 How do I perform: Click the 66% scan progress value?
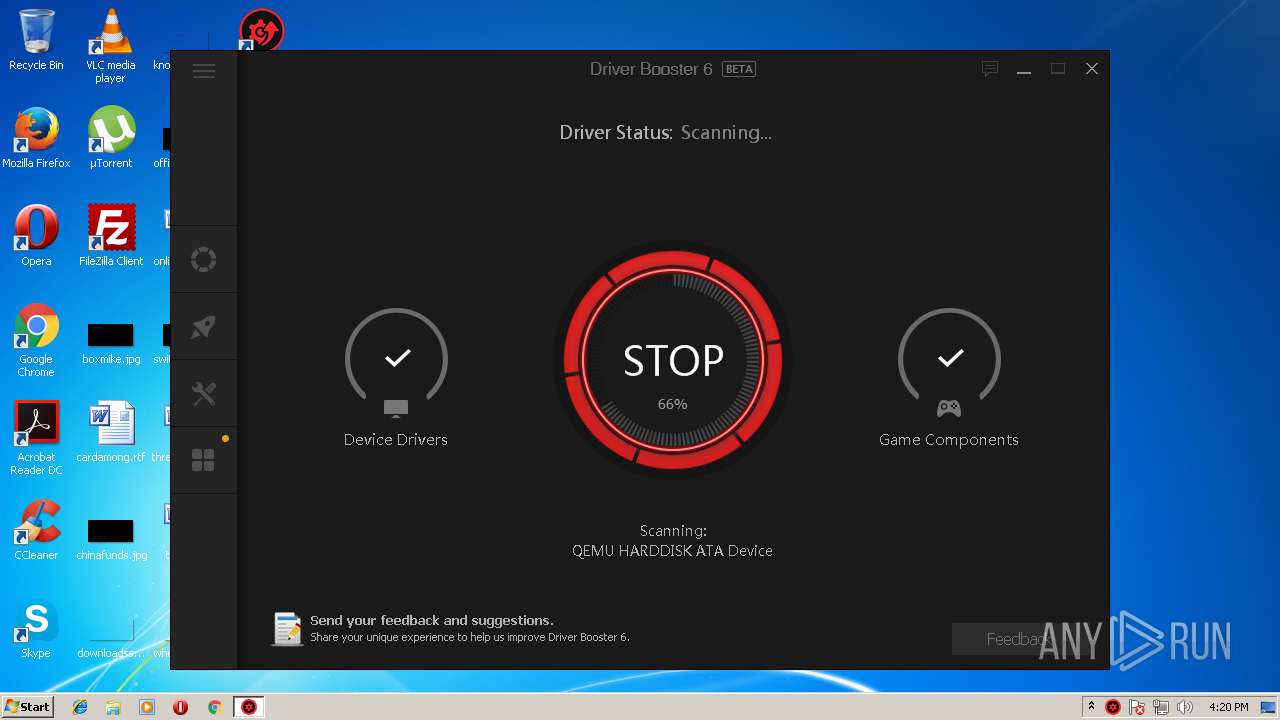(673, 404)
